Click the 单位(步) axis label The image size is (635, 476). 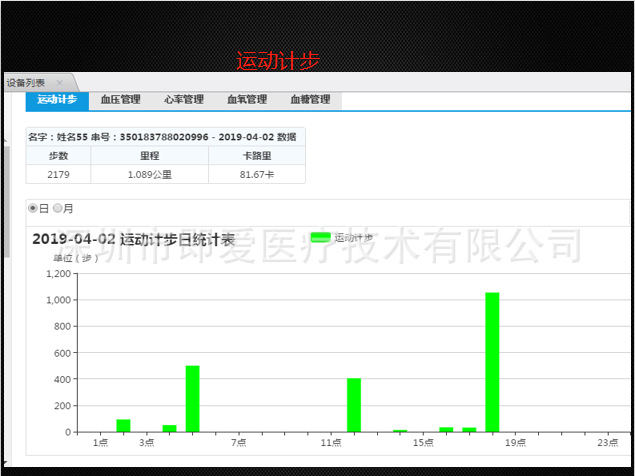pyautogui.click(x=75, y=258)
